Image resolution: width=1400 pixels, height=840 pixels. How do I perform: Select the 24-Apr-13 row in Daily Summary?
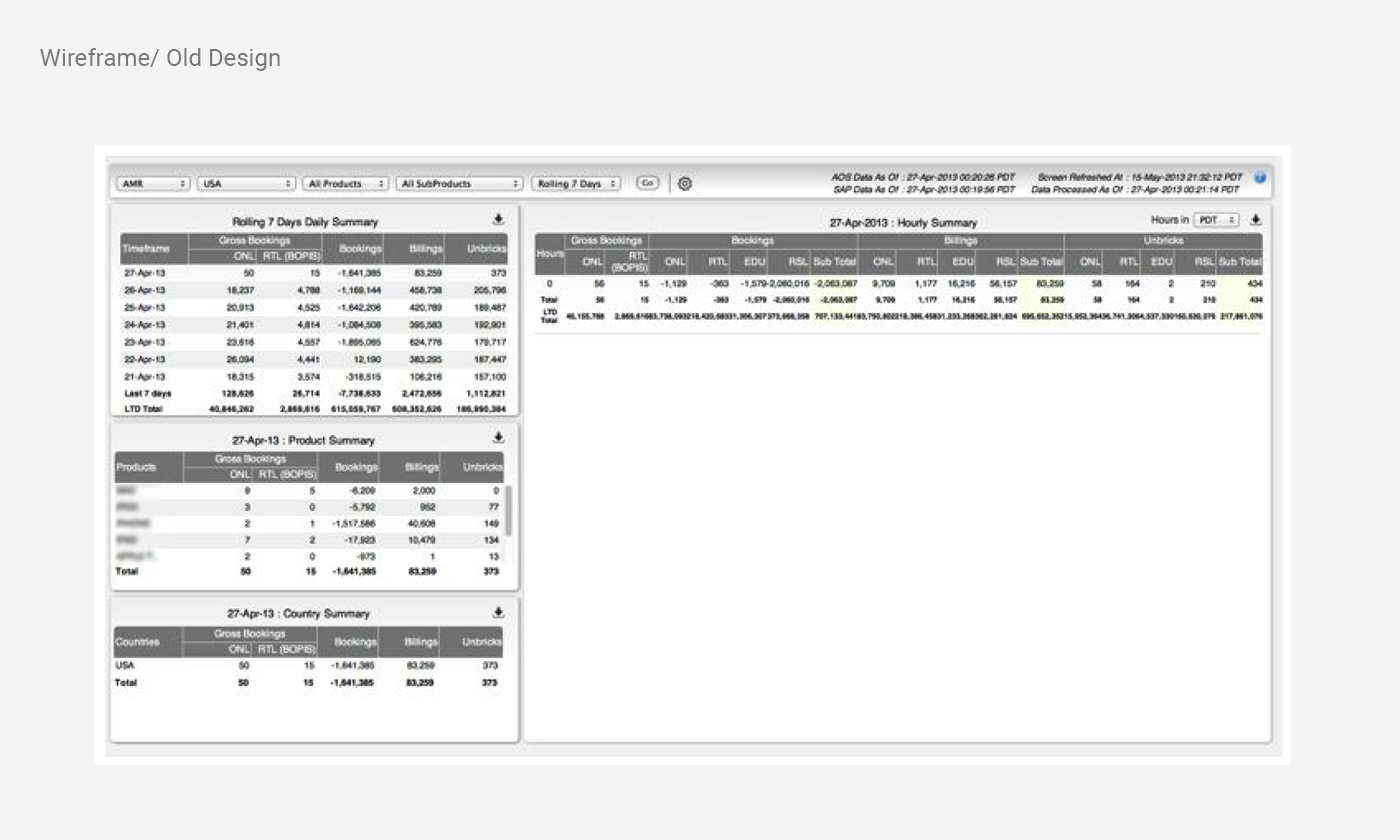pyautogui.click(x=314, y=325)
